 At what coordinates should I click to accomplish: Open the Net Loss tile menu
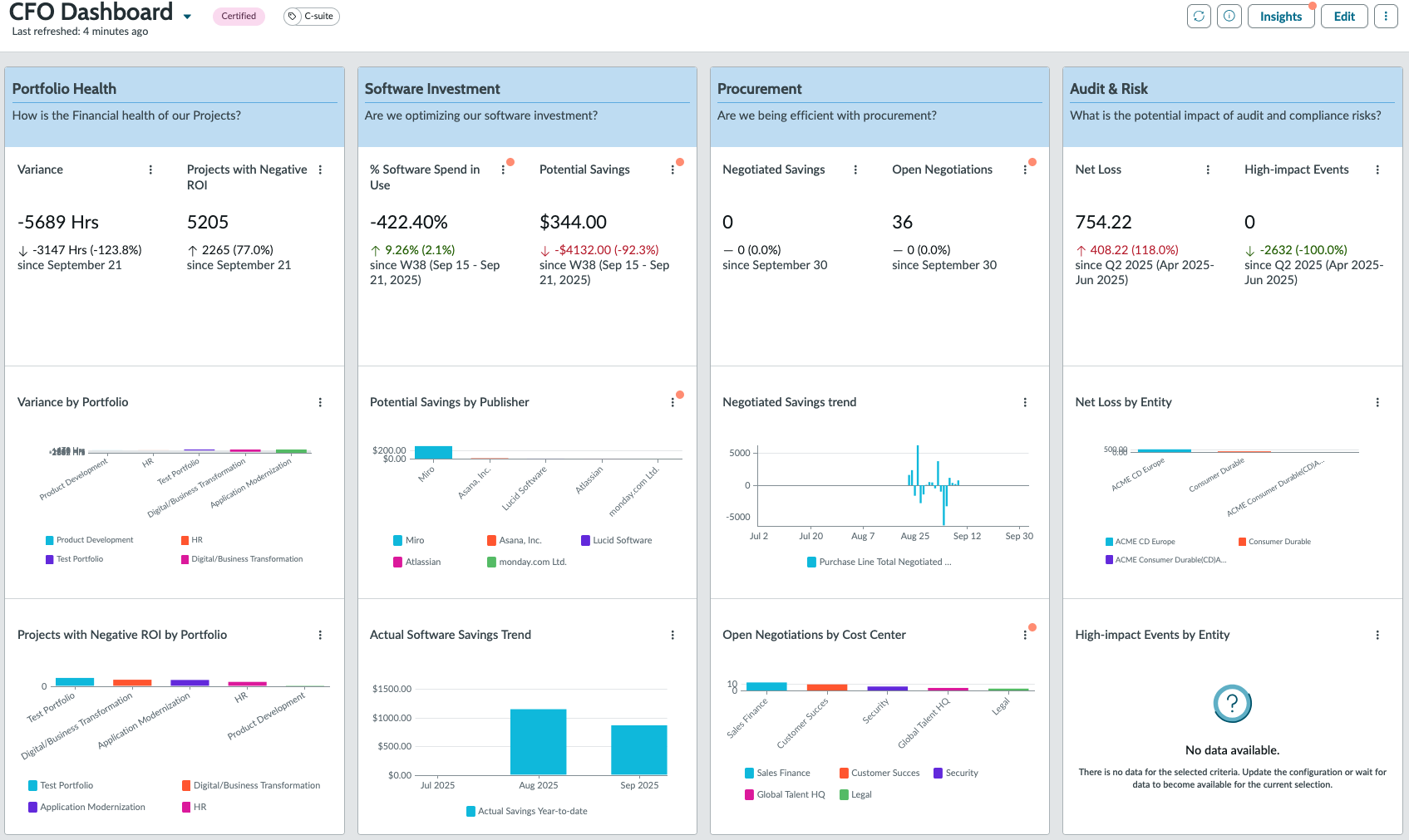[x=1208, y=169]
